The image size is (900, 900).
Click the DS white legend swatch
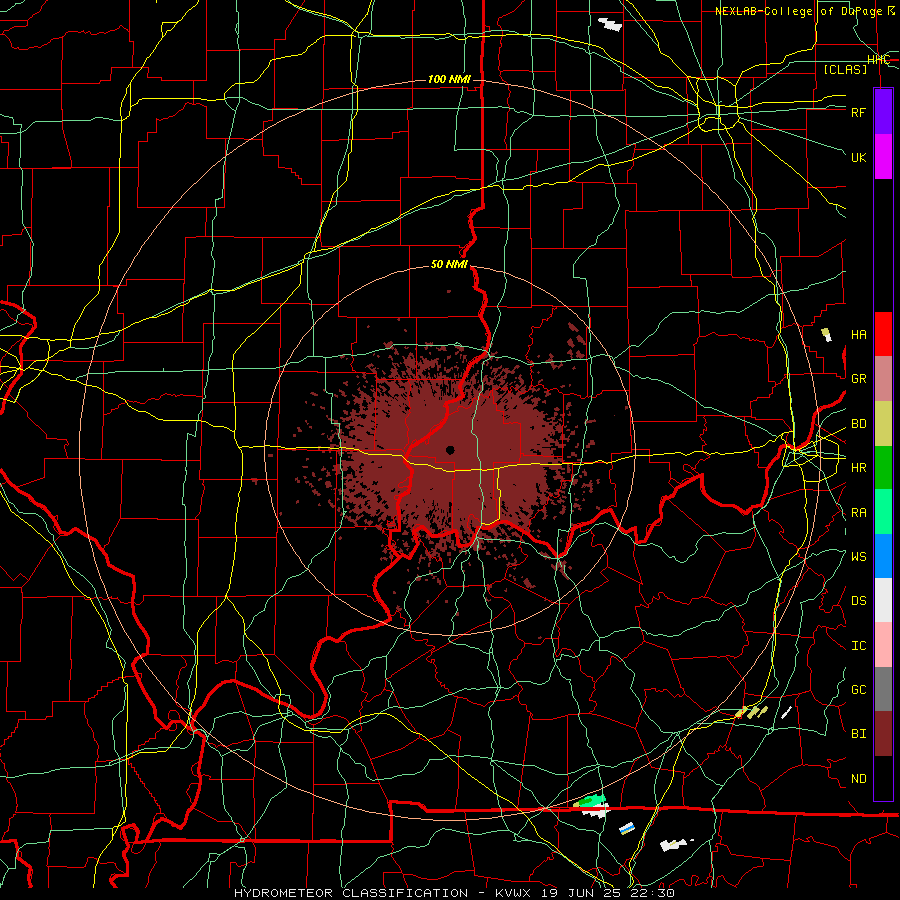883,600
